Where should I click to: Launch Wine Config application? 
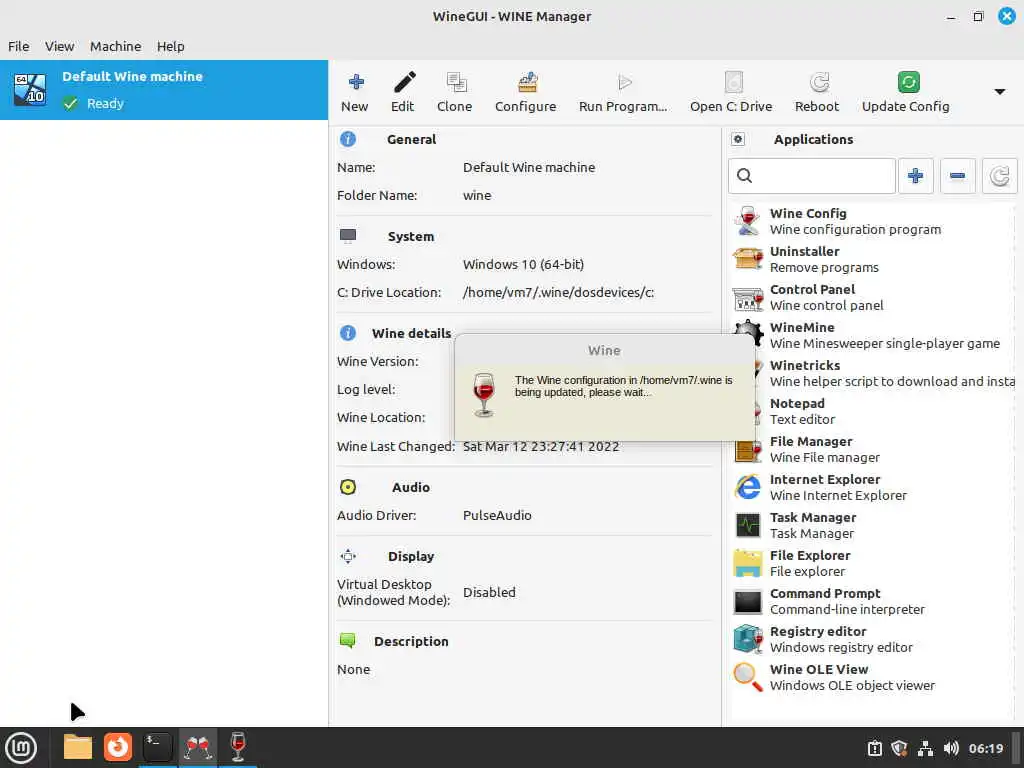pyautogui.click(x=872, y=221)
